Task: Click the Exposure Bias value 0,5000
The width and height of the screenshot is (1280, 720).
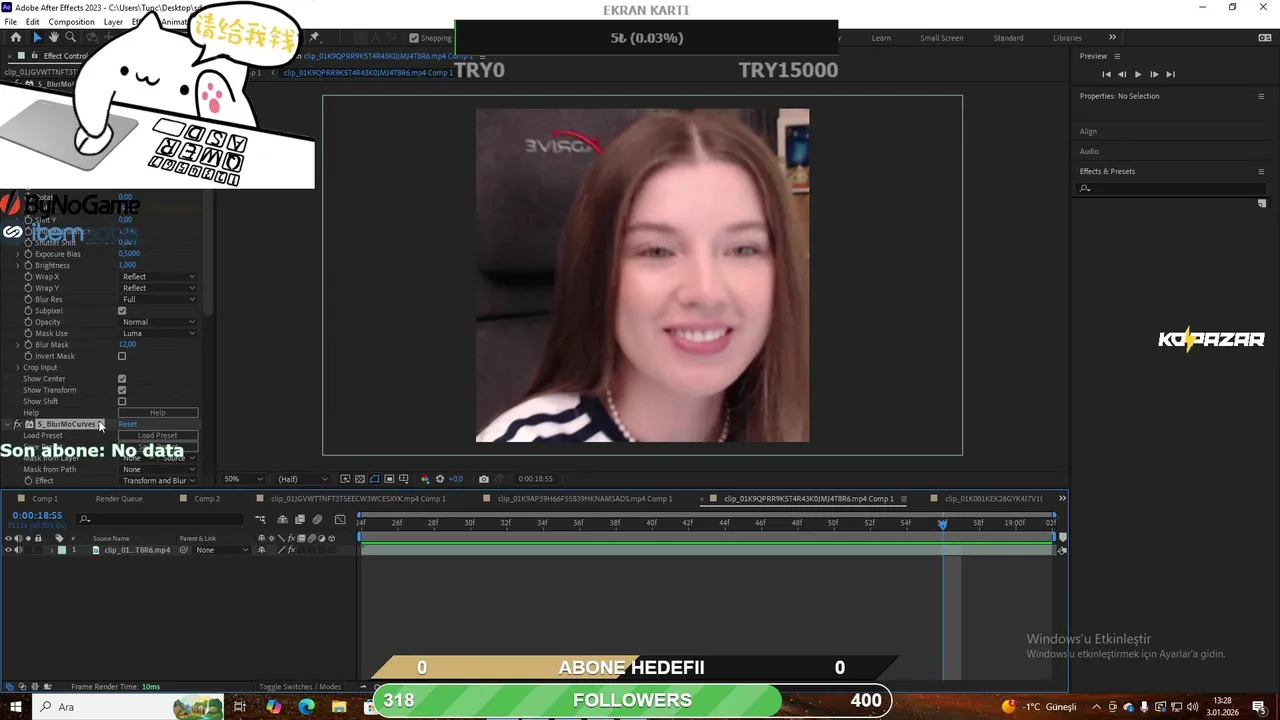Action: pos(129,254)
